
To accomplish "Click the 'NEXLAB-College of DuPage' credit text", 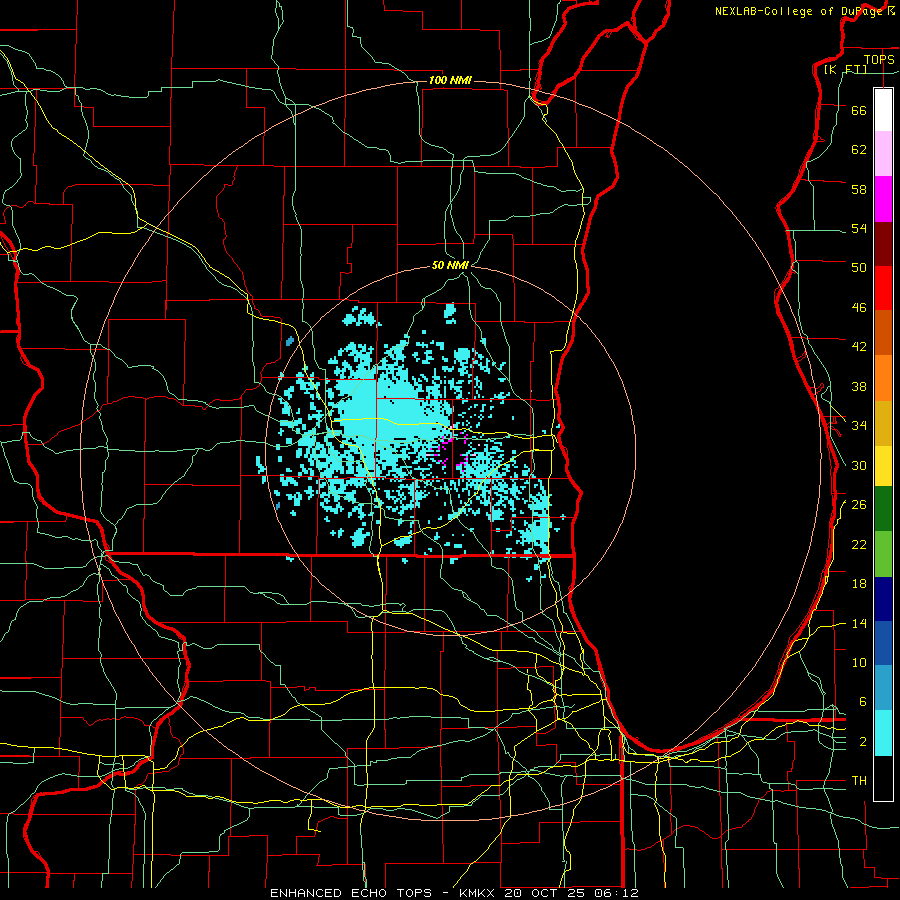I will pos(799,11).
